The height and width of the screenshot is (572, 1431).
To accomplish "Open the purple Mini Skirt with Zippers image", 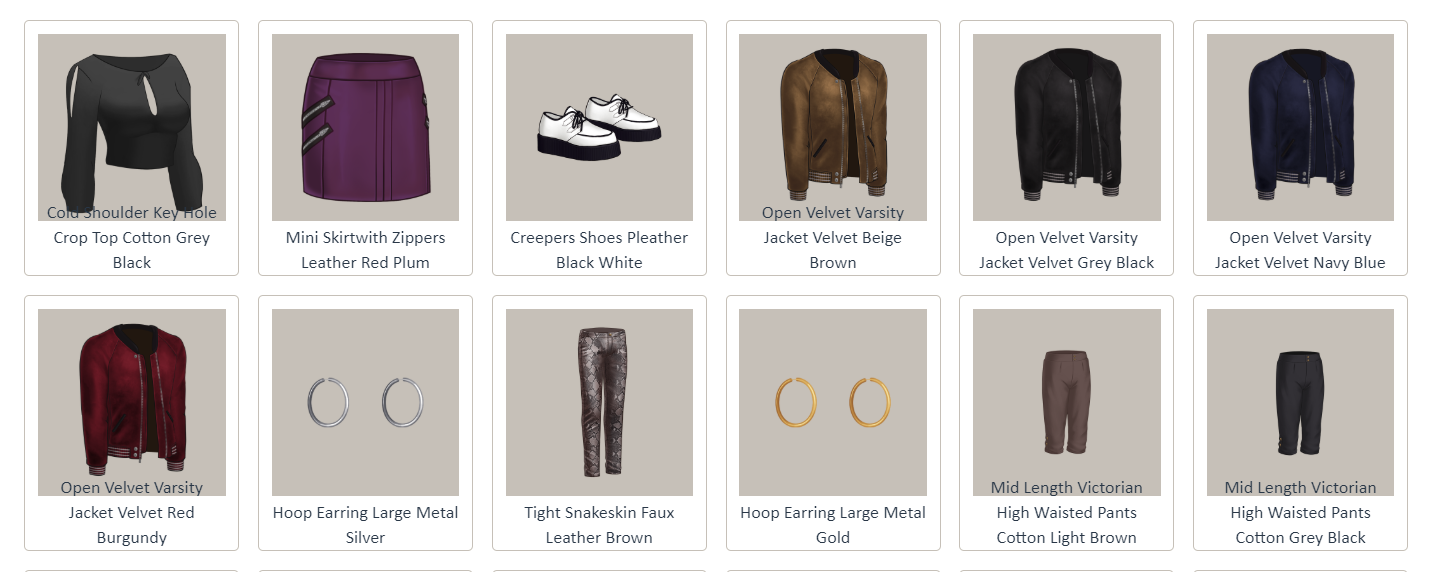I will (365, 127).
